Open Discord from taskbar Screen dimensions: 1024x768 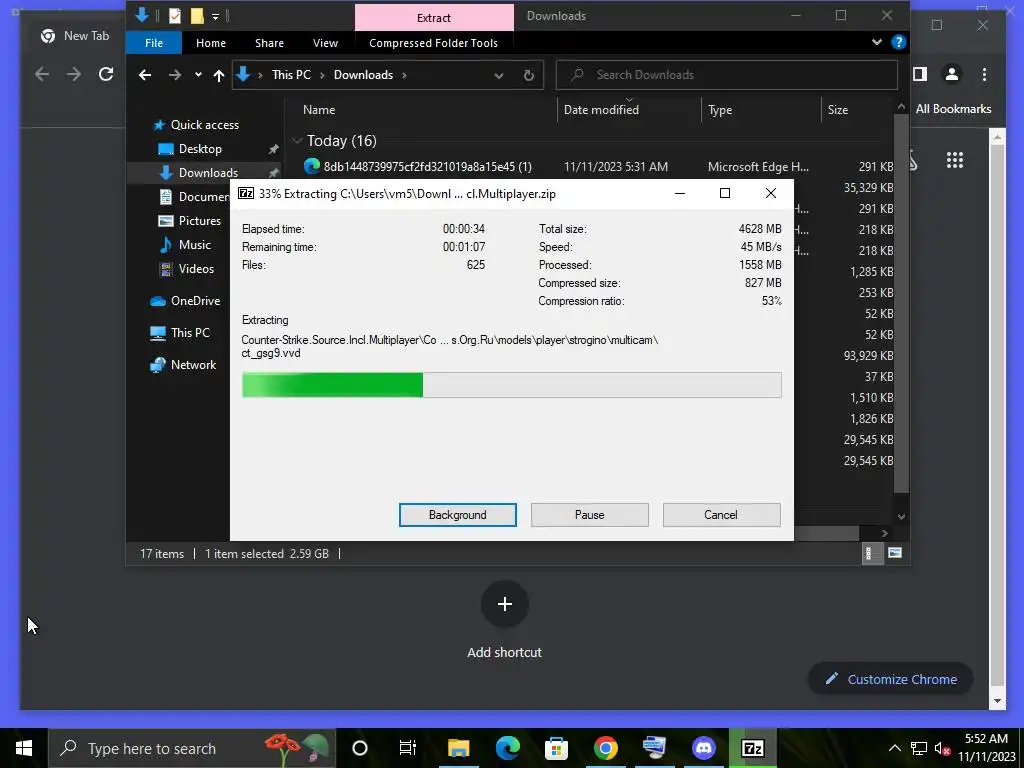click(x=703, y=748)
